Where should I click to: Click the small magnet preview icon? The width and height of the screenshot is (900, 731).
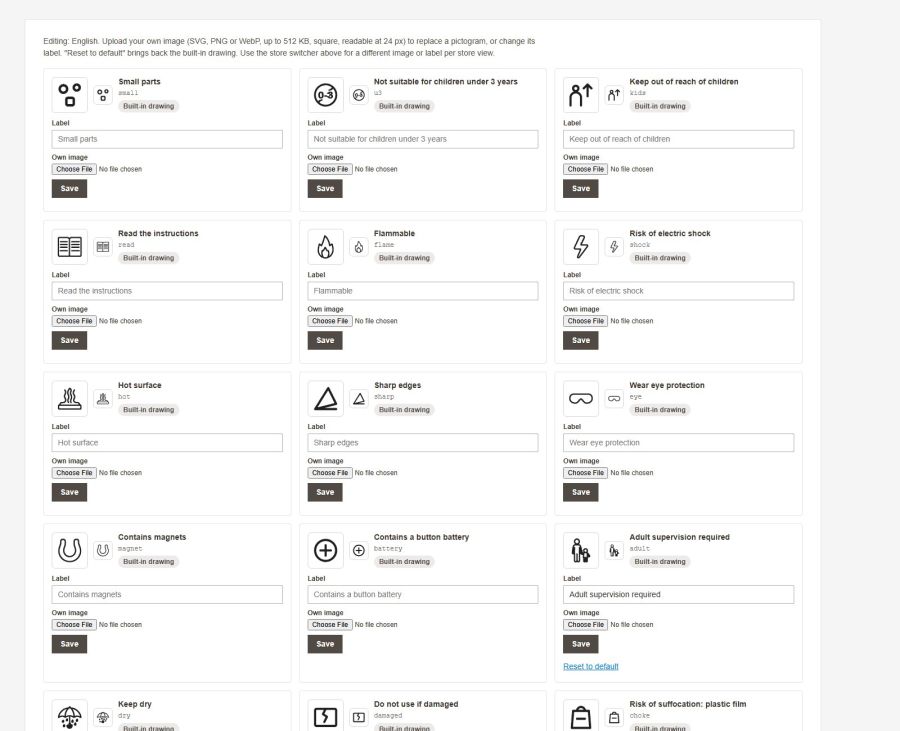point(103,550)
